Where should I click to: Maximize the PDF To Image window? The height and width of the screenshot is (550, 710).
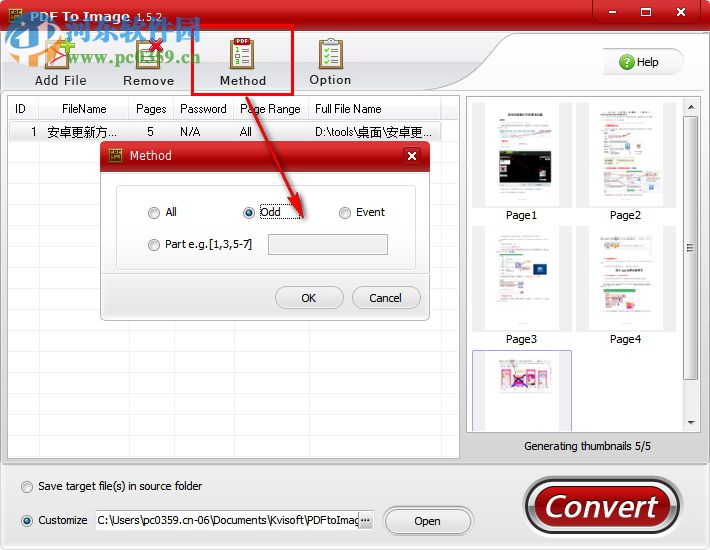pyautogui.click(x=646, y=12)
